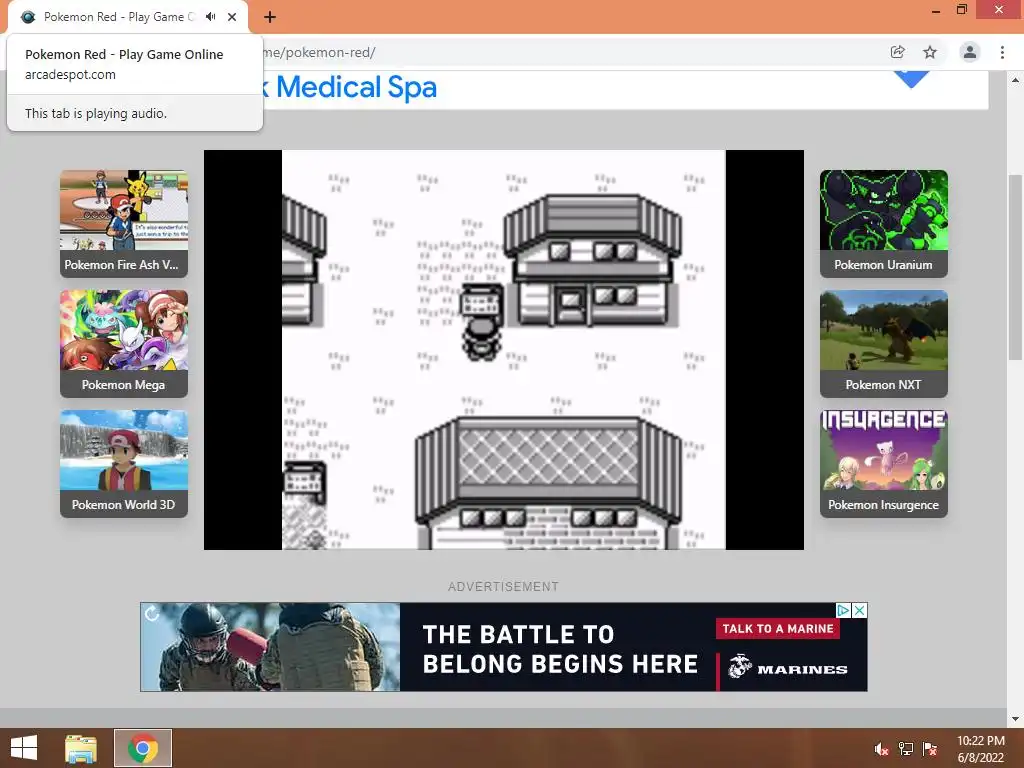Click the TALK TO A MARINE button

[778, 629]
